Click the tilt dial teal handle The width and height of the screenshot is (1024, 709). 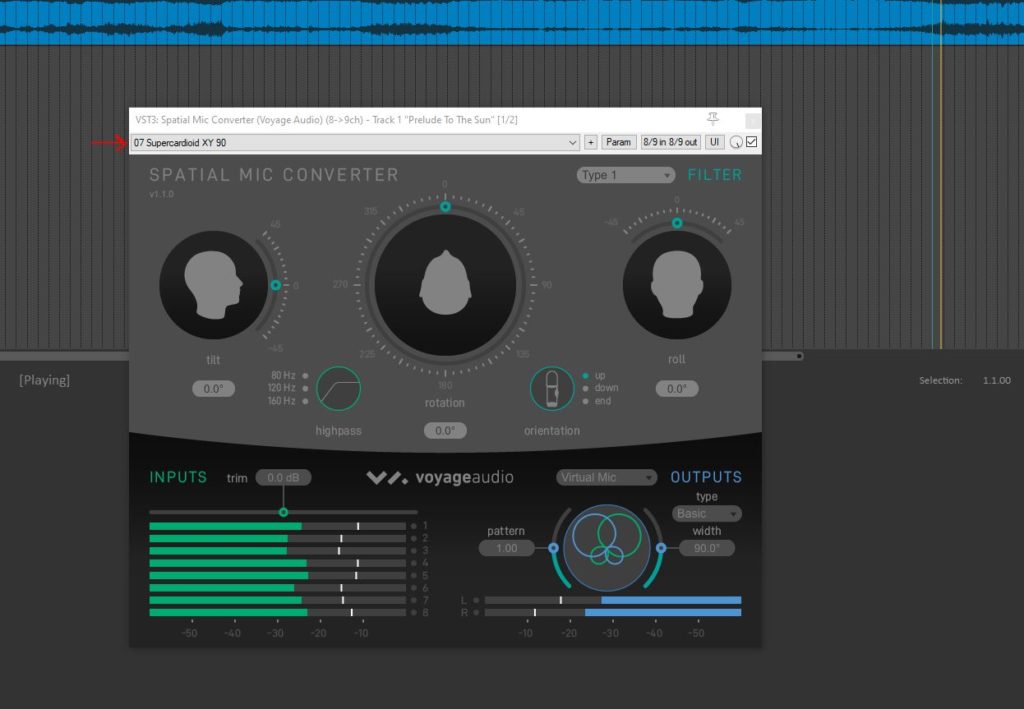tap(276, 285)
